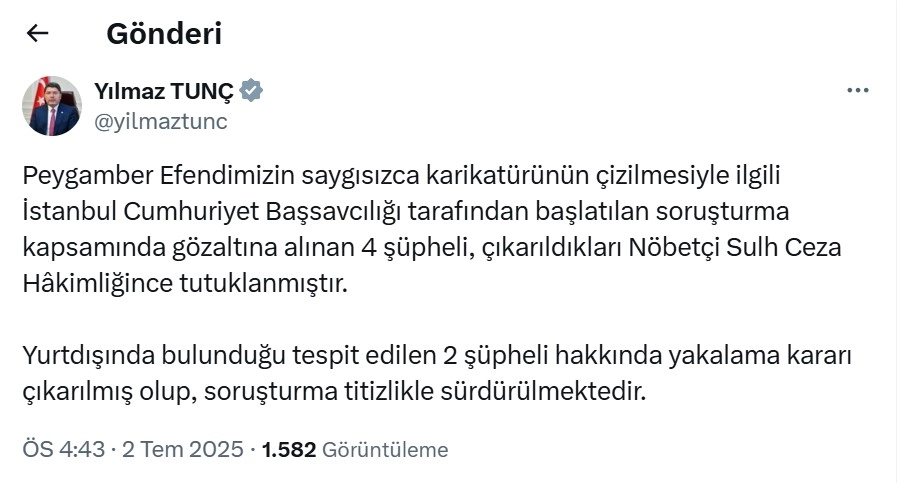898x483 pixels.
Task: Open the @yilmaztunc handle link
Action: tap(160, 122)
